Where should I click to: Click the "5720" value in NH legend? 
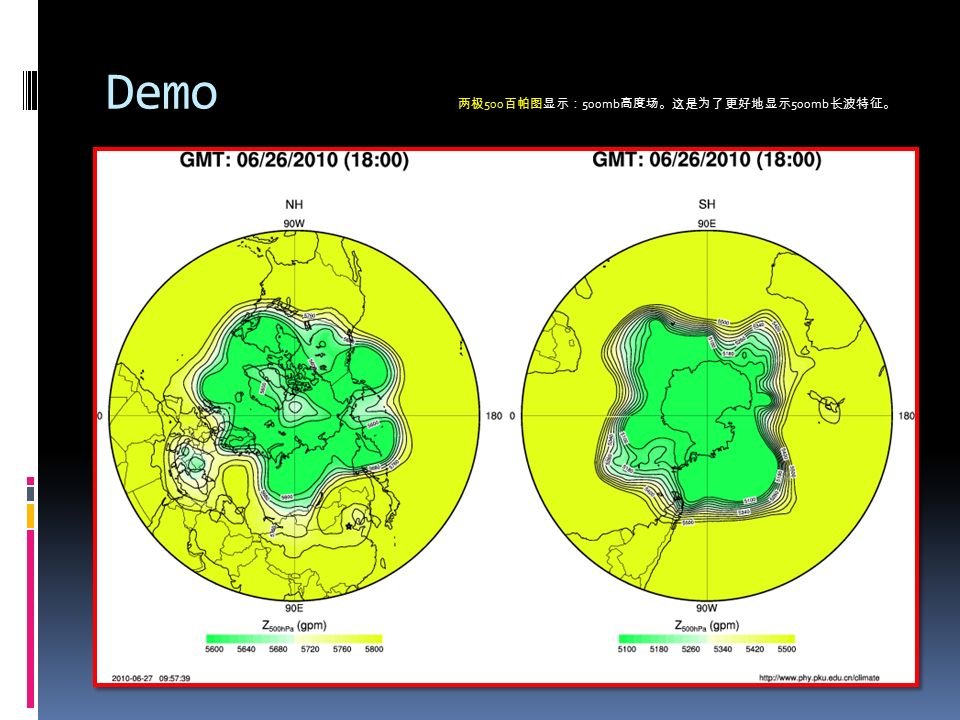pyautogui.click(x=310, y=649)
